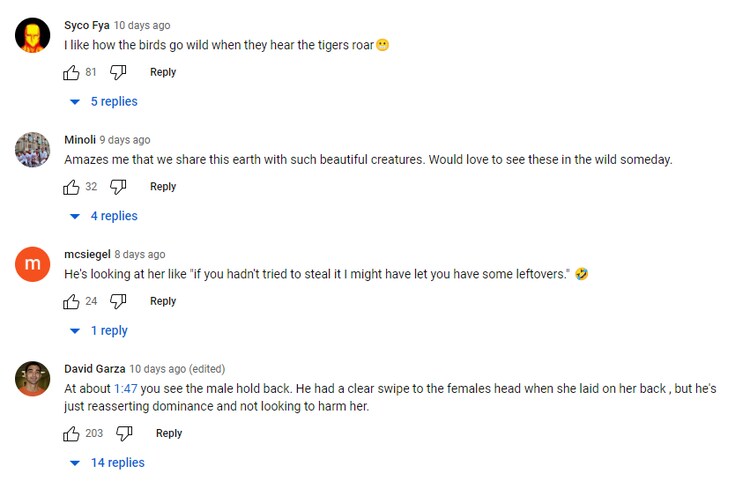Image resolution: width=750 pixels, height=481 pixels.
Task: Expand 14 replies under David Garza
Action: pos(107,463)
